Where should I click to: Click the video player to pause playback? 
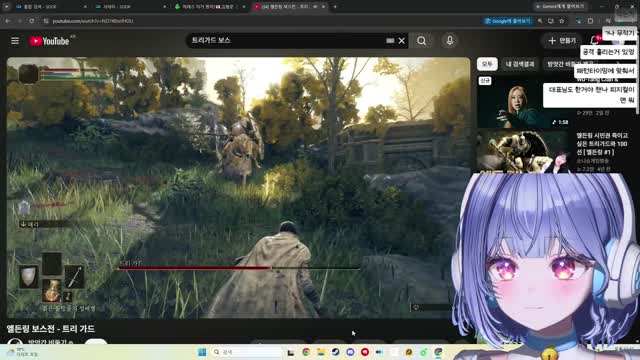[x=238, y=187]
